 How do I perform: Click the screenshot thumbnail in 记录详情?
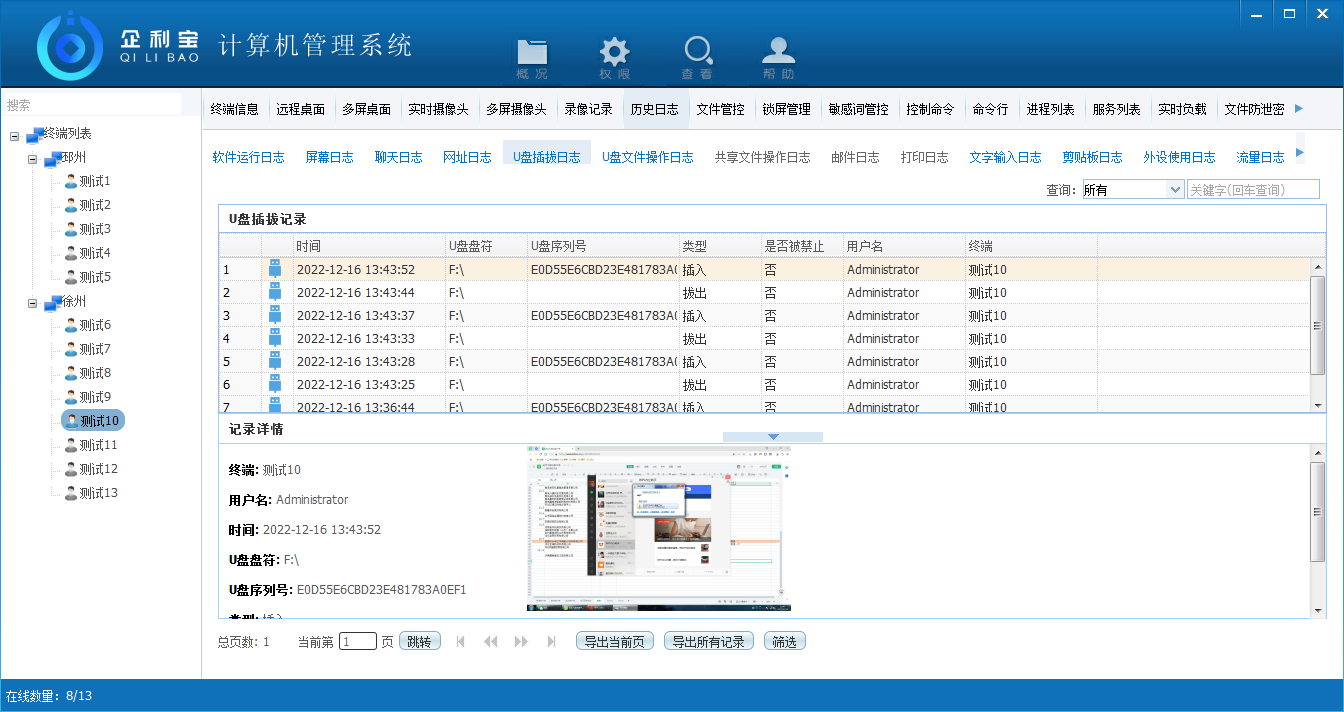click(658, 528)
